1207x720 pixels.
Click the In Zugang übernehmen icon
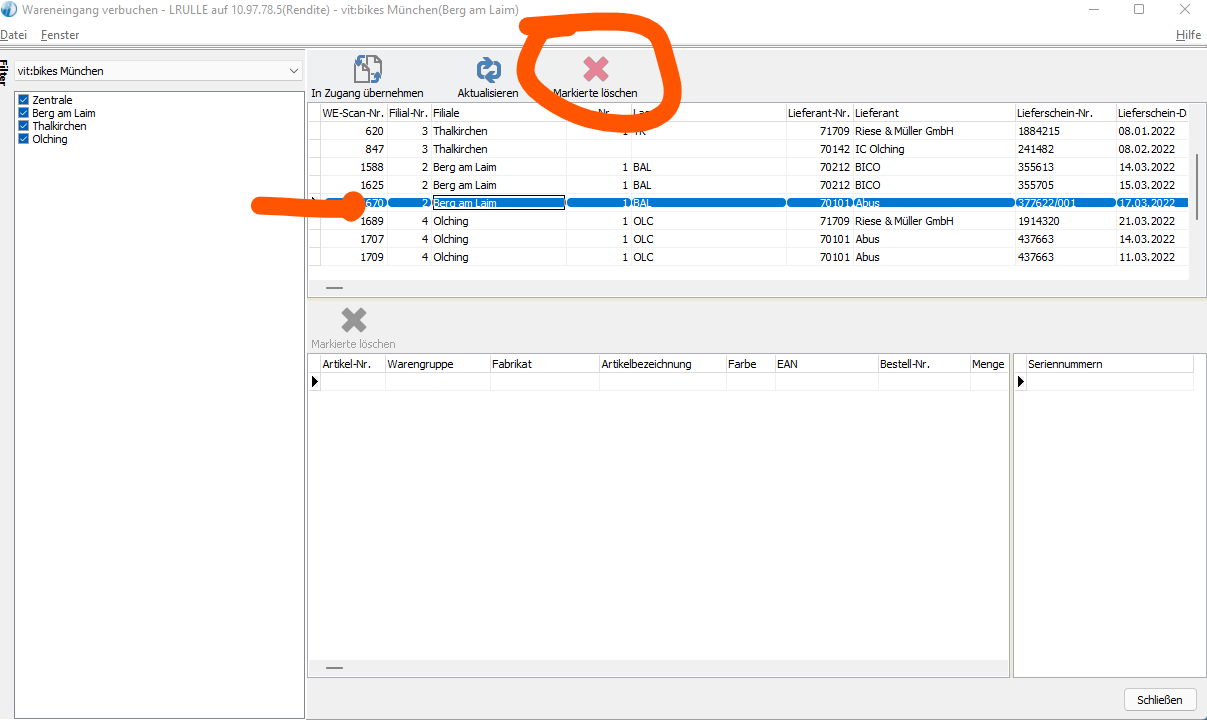click(x=368, y=70)
